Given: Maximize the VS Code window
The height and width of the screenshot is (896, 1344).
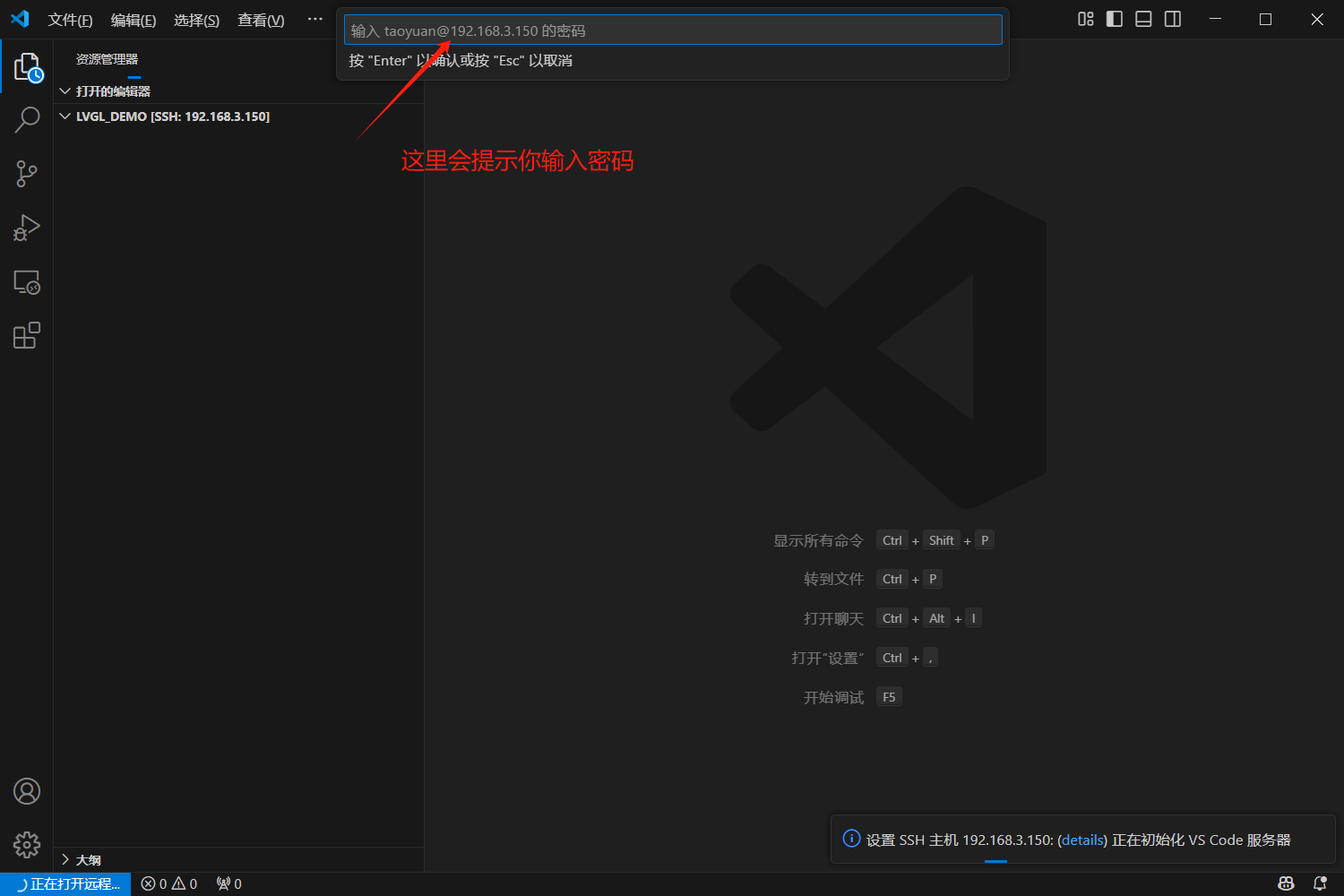Looking at the screenshot, I should [x=1265, y=19].
